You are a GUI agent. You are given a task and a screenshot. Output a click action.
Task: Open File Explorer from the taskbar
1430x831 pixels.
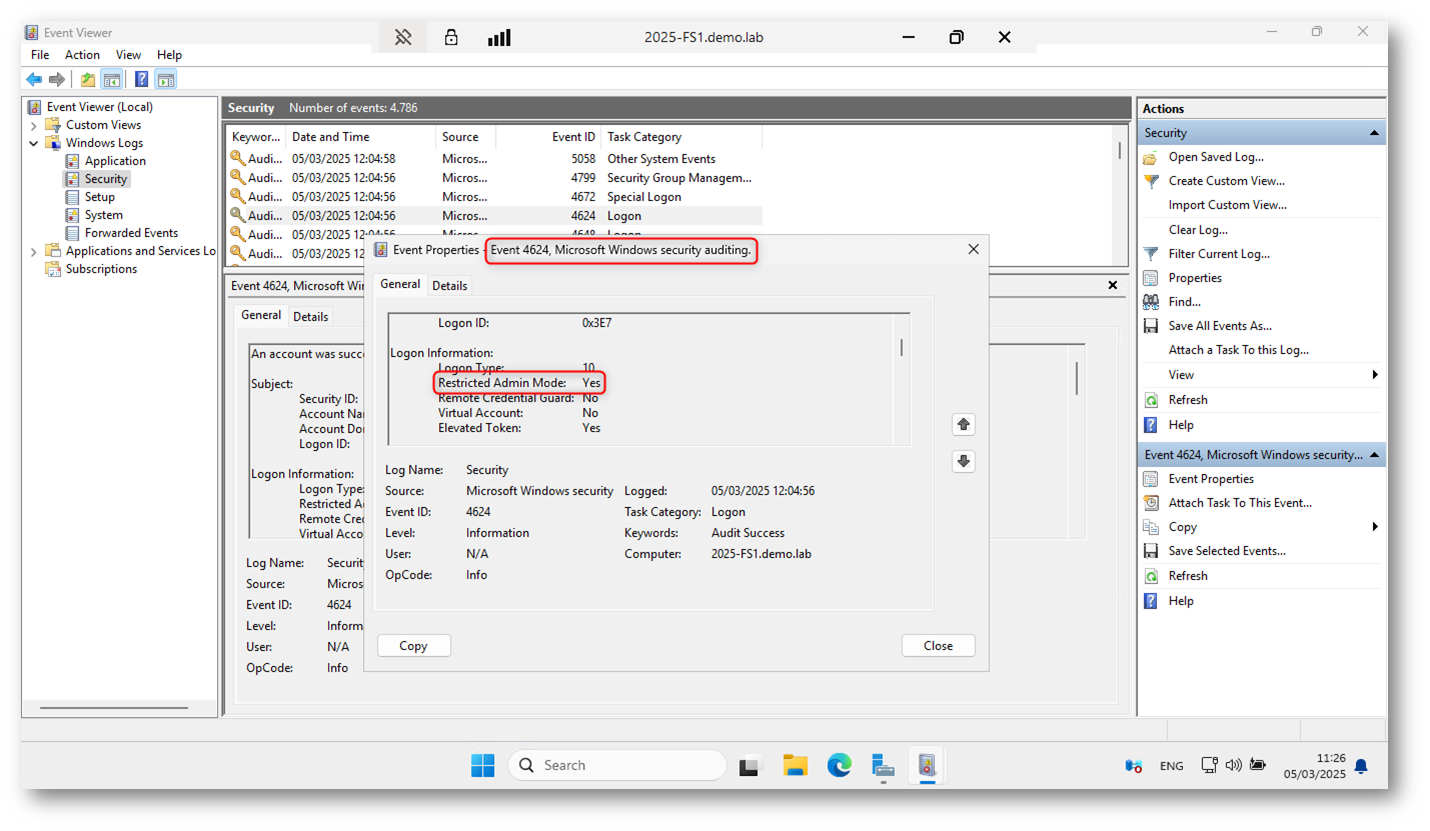pyautogui.click(x=795, y=766)
